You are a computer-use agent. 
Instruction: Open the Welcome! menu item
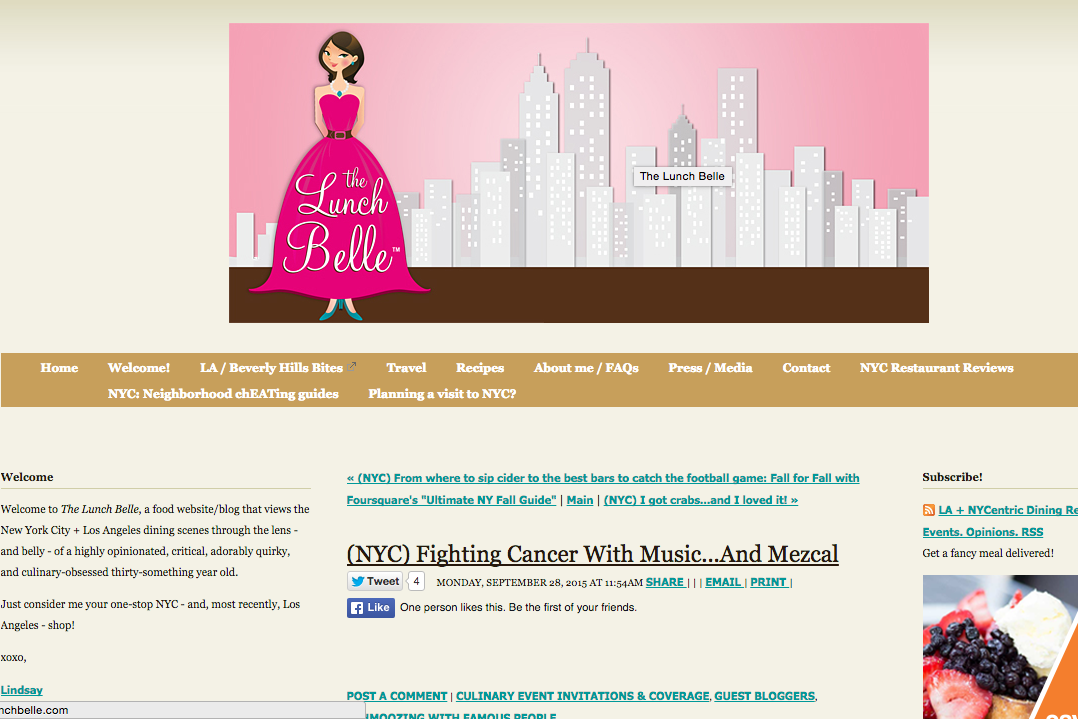pyautogui.click(x=139, y=368)
